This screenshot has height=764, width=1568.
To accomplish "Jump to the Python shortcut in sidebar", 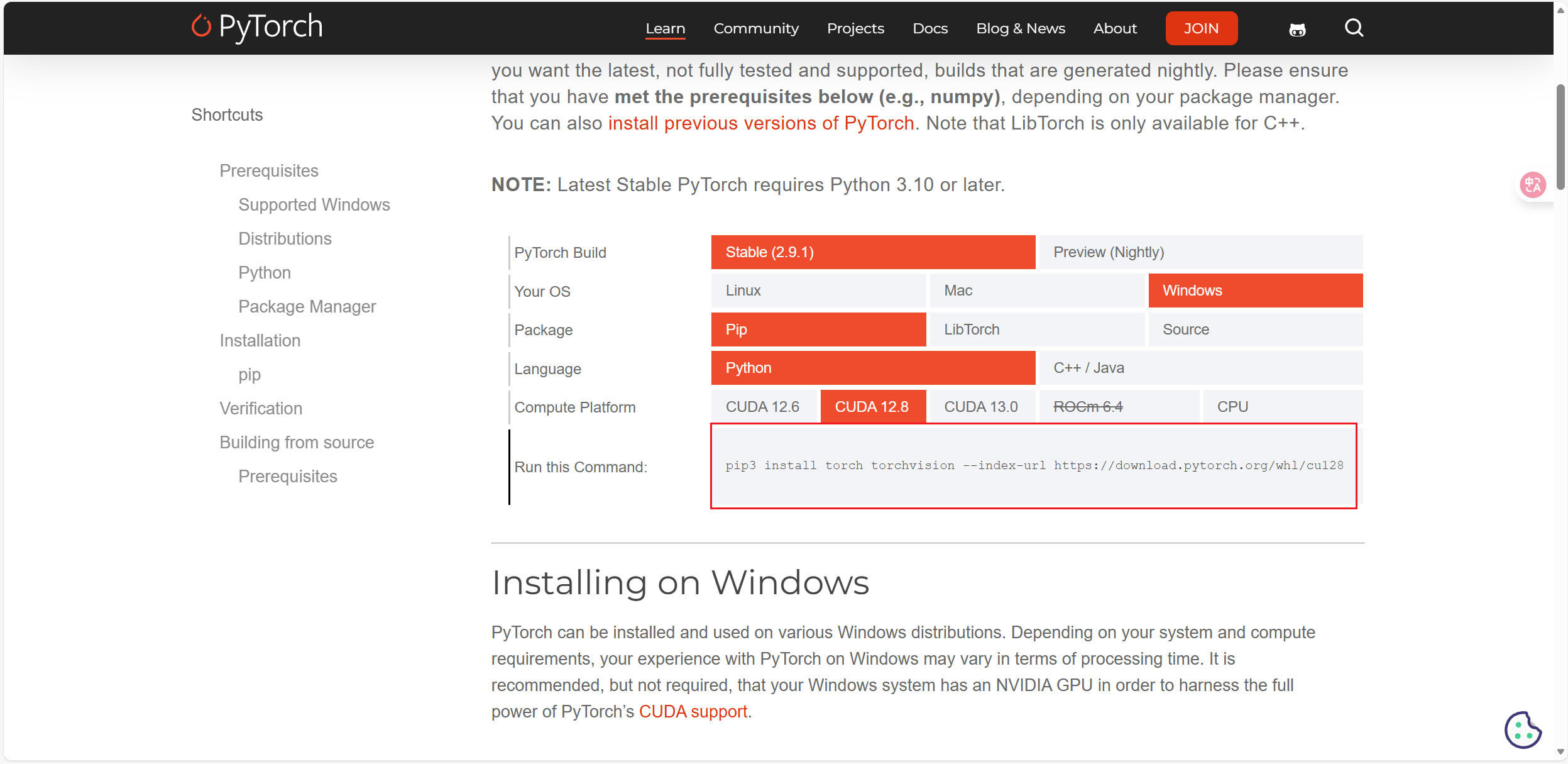I will pos(265,273).
